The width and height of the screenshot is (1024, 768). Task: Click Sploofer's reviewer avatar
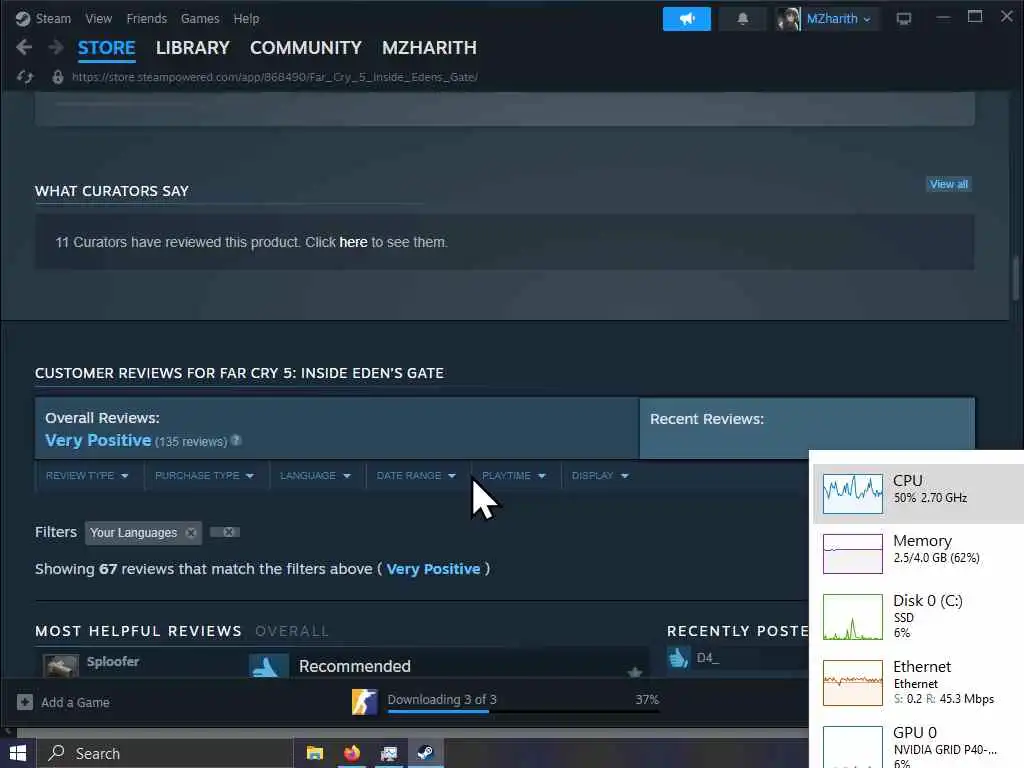61,665
